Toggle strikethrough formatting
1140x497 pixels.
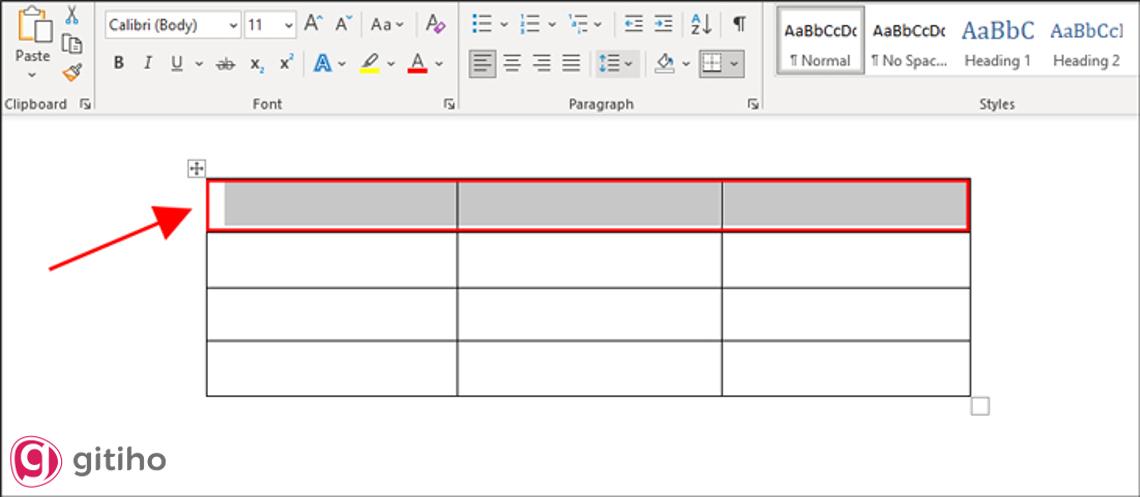coord(225,64)
